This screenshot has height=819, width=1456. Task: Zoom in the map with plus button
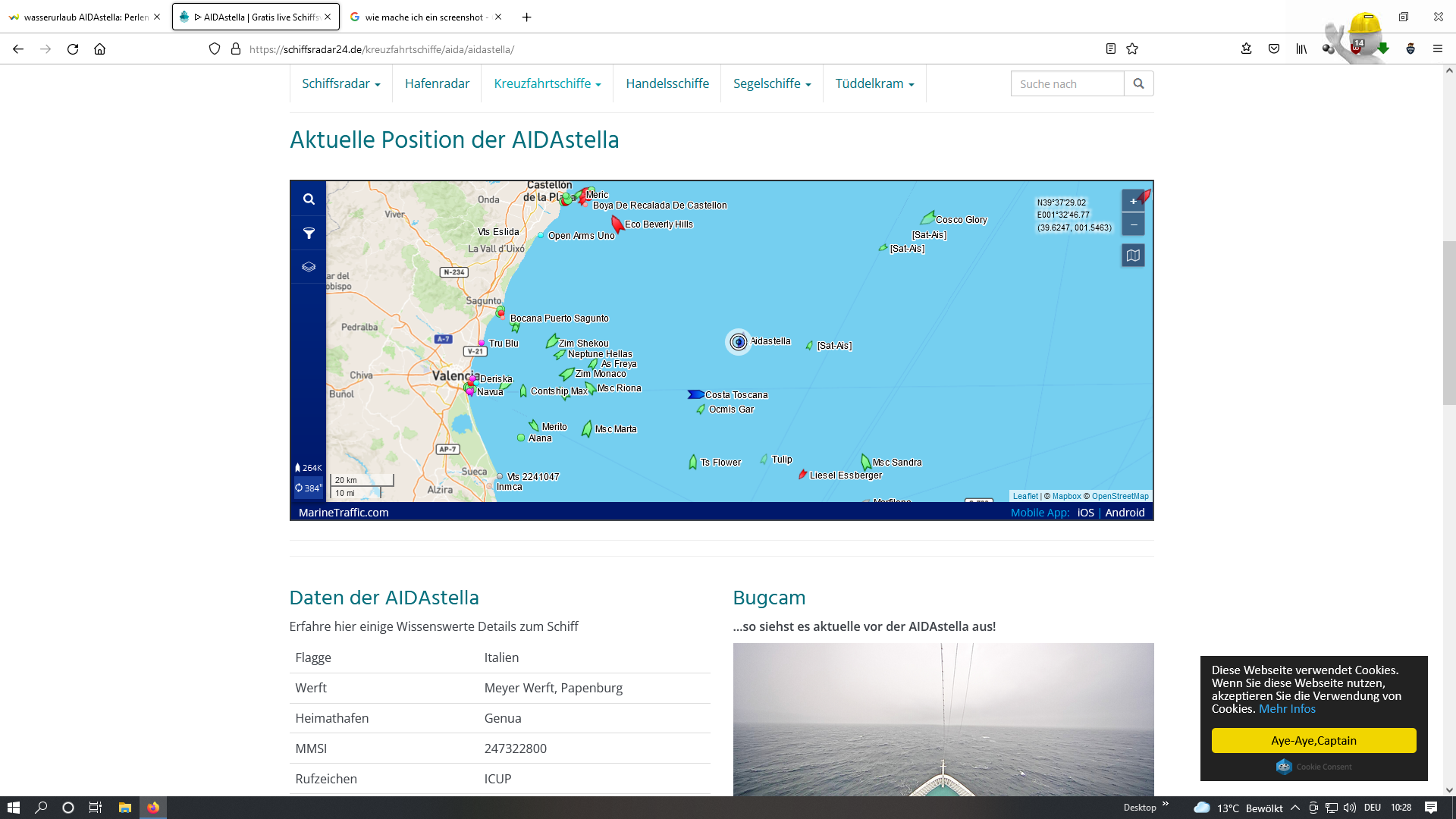point(1133,201)
